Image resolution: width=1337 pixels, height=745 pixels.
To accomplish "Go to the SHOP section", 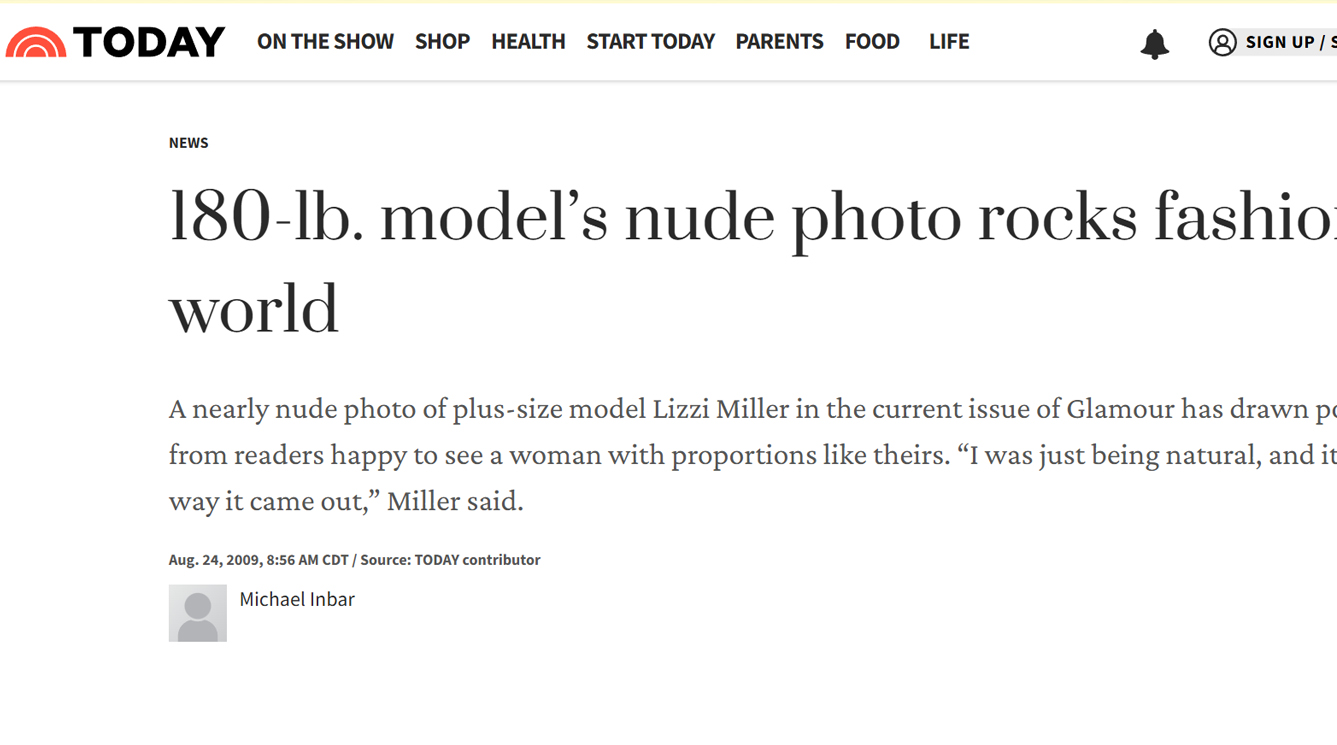I will click(x=442, y=42).
